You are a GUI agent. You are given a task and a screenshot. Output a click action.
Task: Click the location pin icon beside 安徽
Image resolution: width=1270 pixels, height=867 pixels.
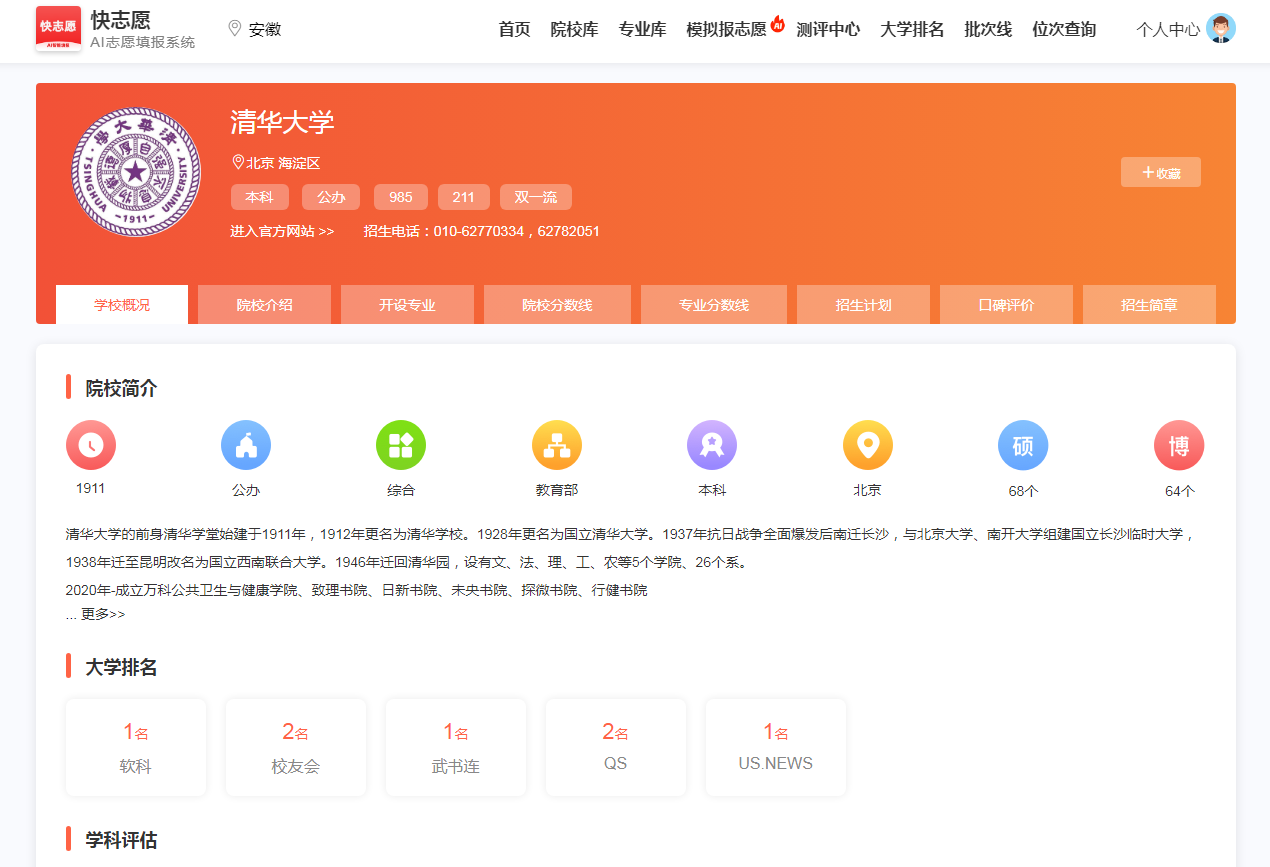click(x=235, y=28)
